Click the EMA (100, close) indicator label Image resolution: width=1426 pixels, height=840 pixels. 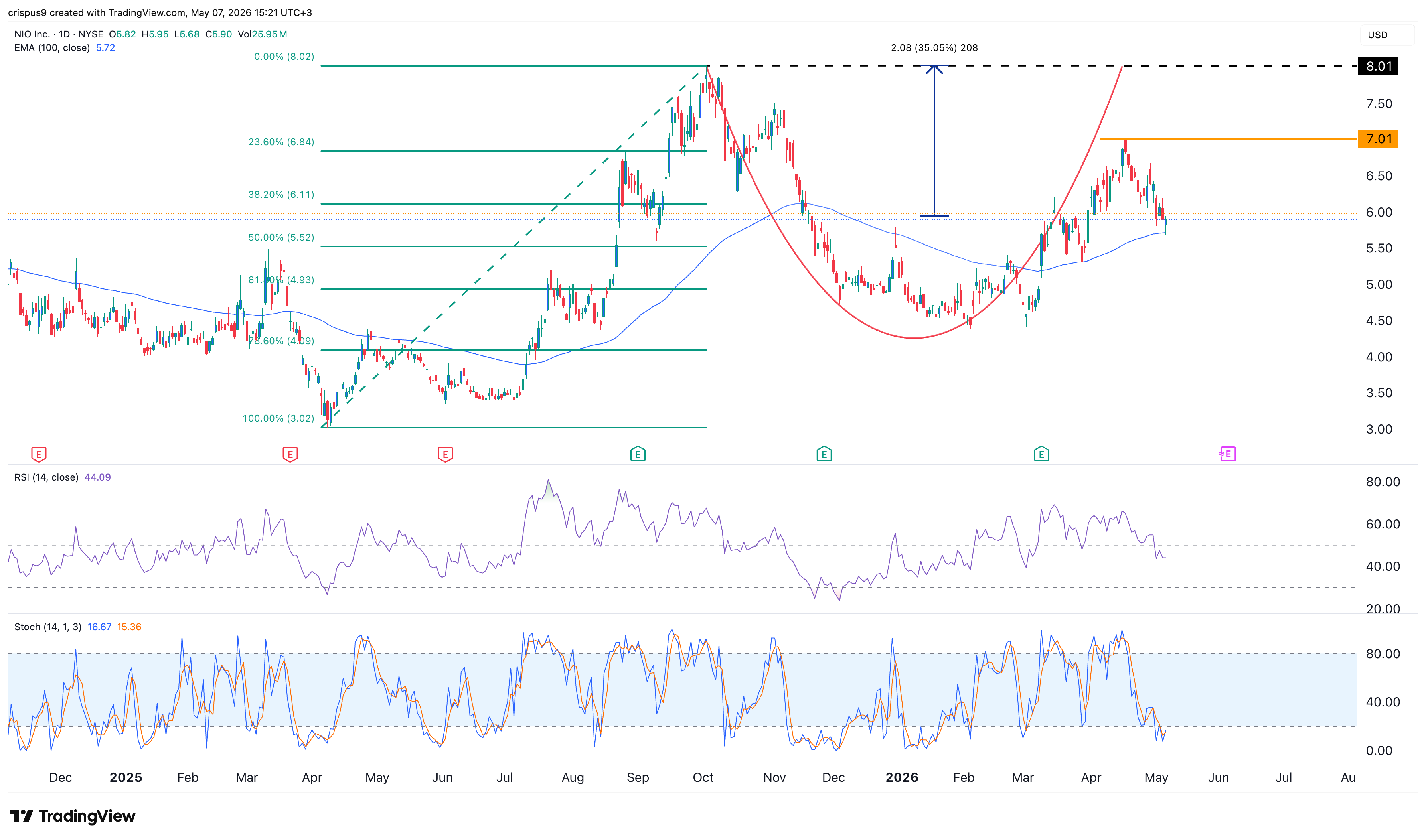[52, 48]
